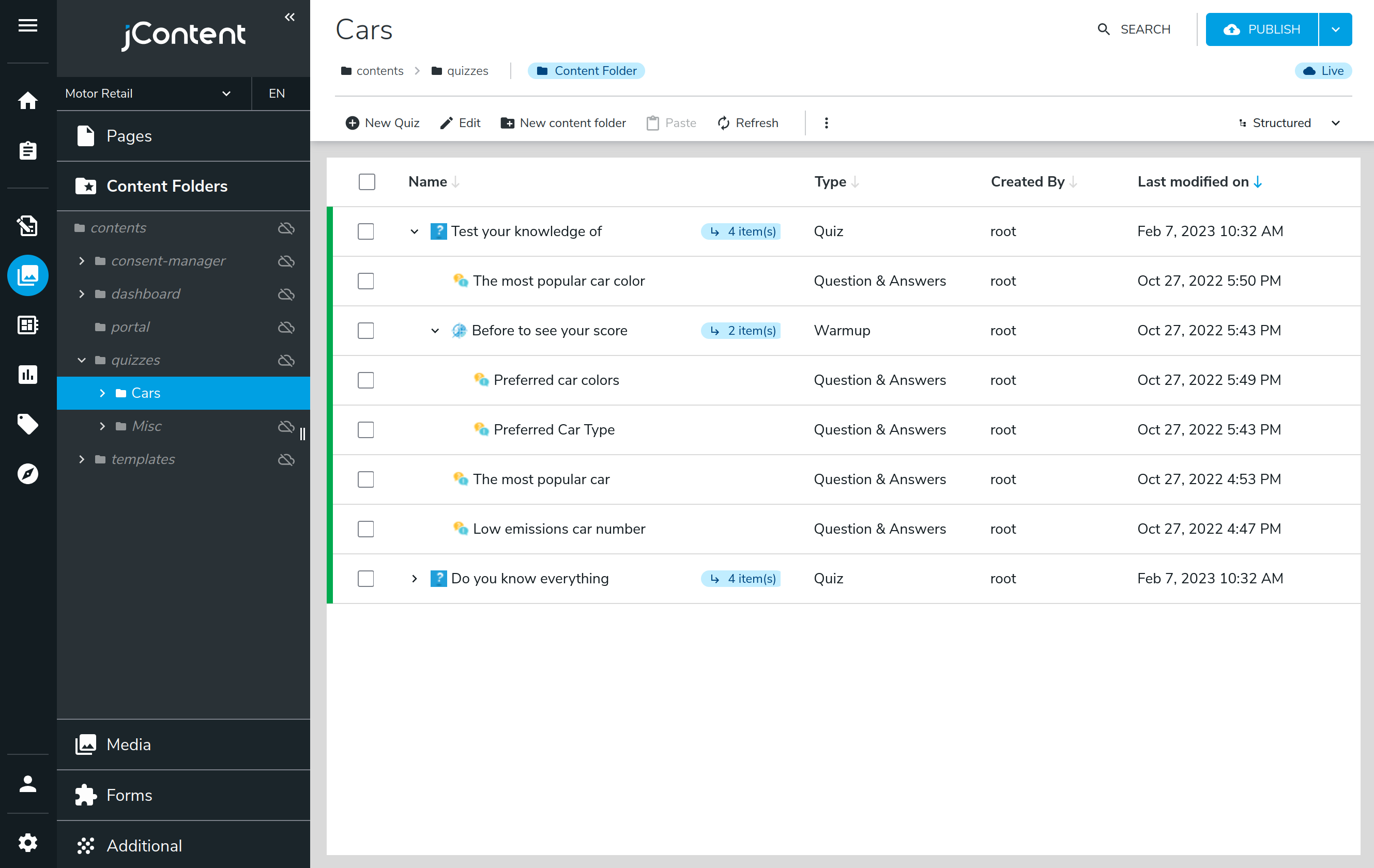Open the Media section
Screen dimensions: 1374x868
point(128,744)
